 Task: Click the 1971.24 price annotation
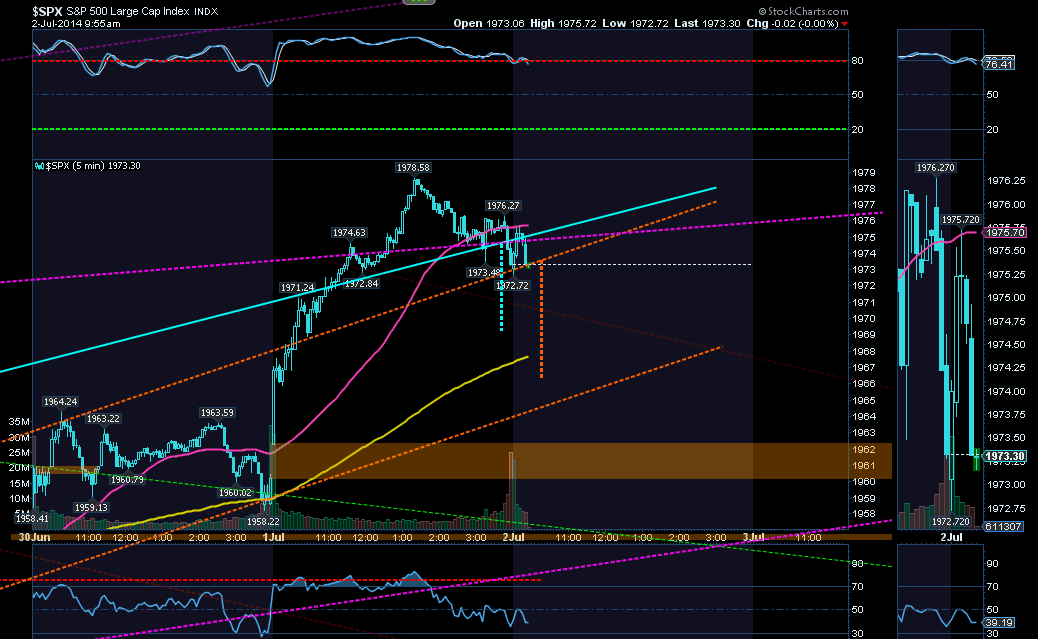(x=297, y=287)
